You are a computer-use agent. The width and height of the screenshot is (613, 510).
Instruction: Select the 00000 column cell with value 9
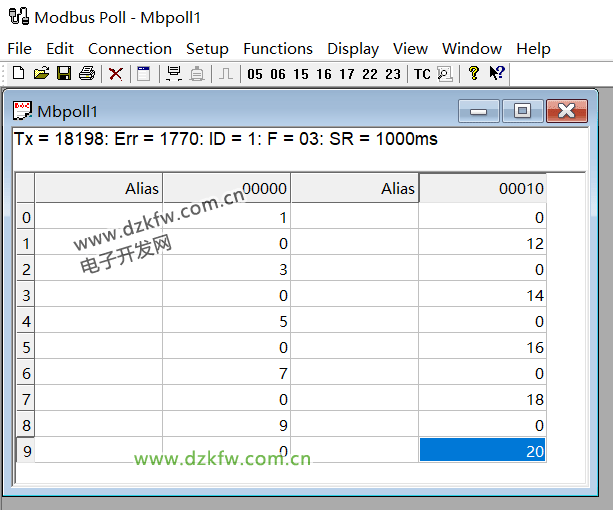coord(226,424)
